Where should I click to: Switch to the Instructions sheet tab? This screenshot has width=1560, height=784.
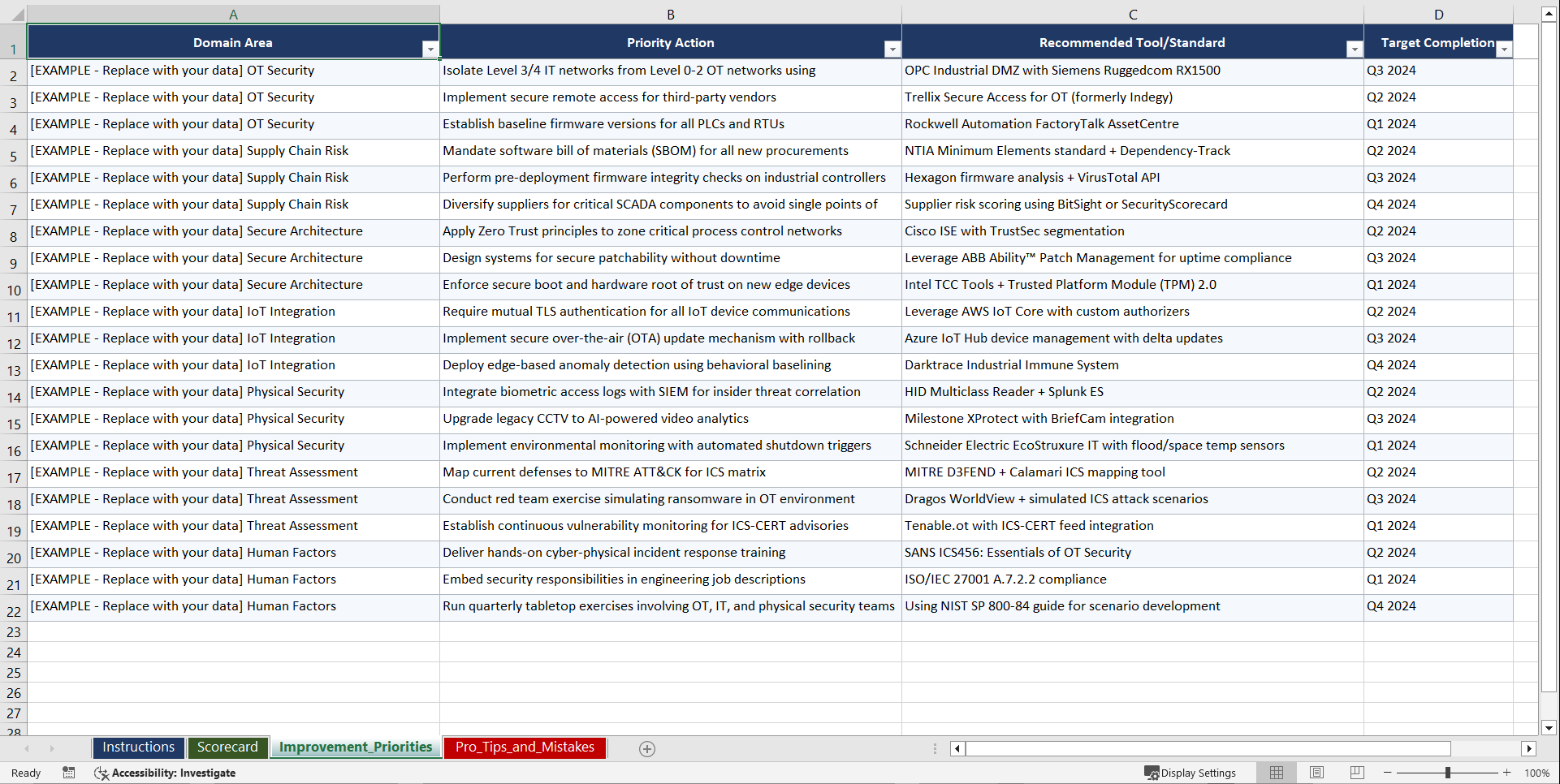pyautogui.click(x=138, y=747)
